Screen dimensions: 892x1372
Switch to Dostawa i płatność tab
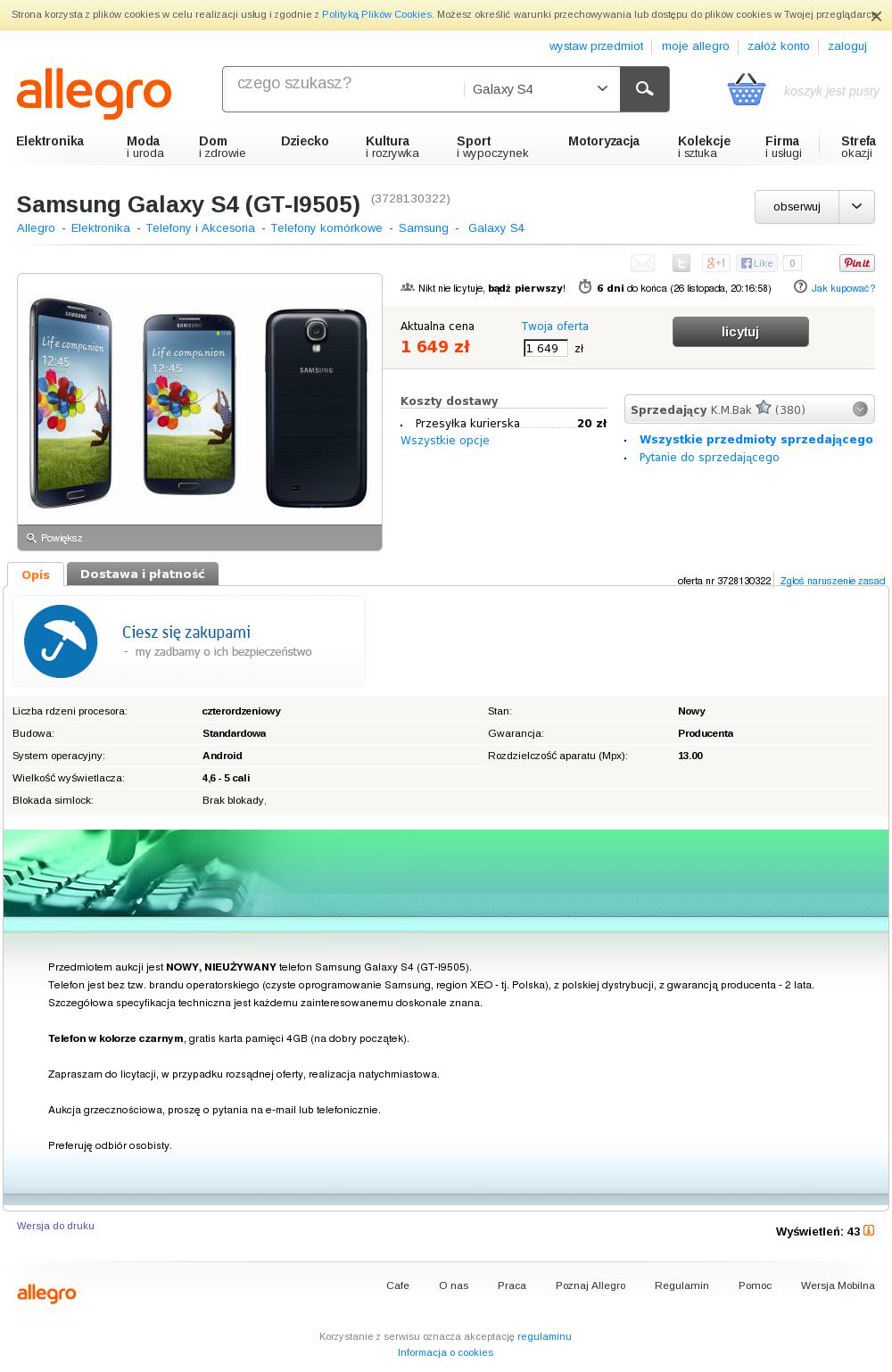[x=143, y=574]
